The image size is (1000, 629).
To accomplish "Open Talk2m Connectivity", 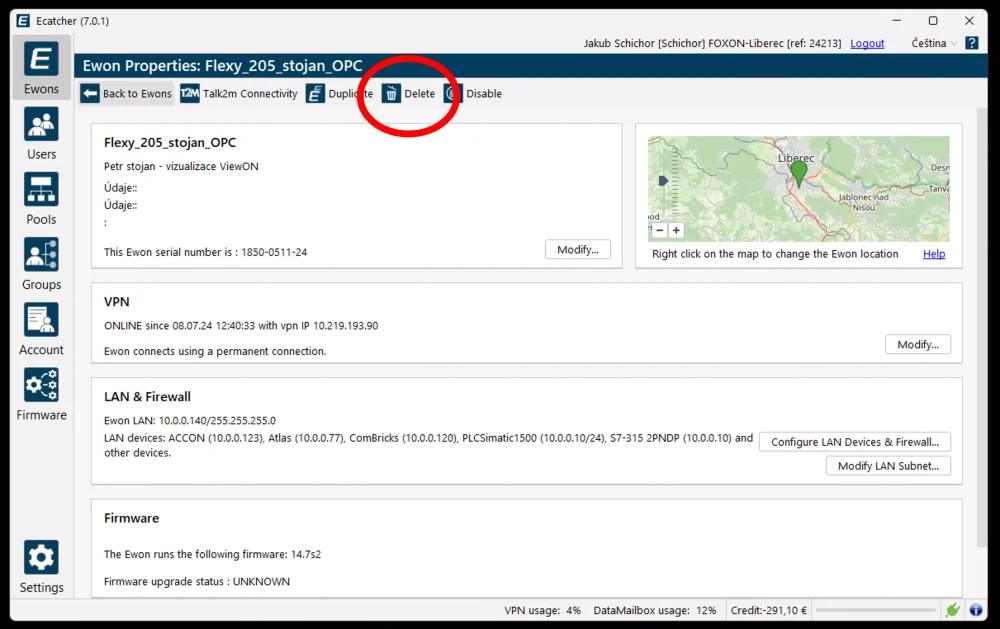I will (239, 94).
